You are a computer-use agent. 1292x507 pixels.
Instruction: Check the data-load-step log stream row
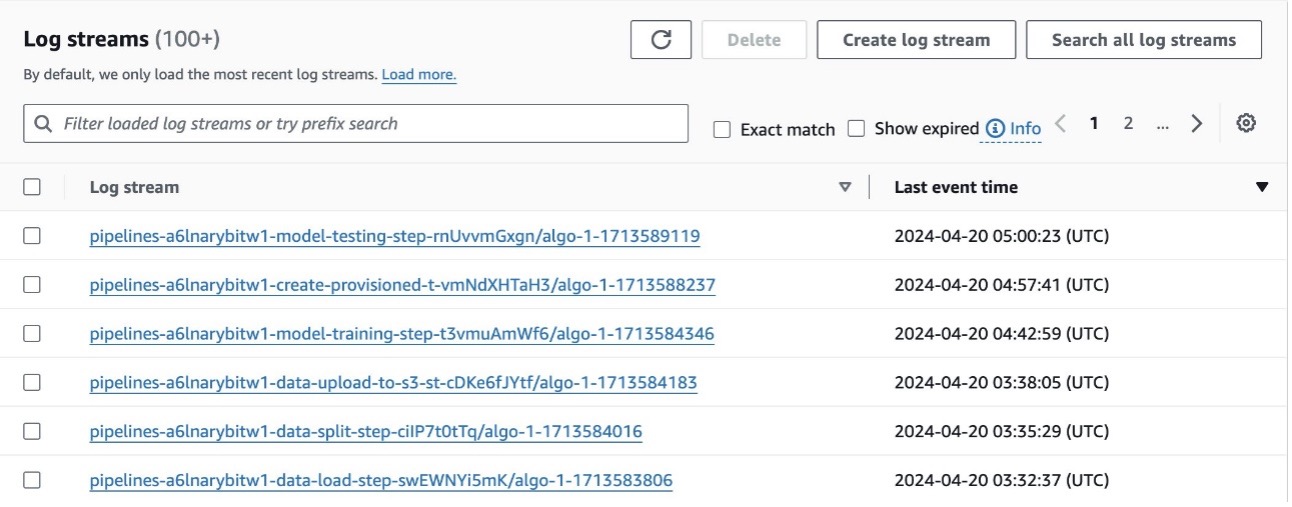click(32, 480)
